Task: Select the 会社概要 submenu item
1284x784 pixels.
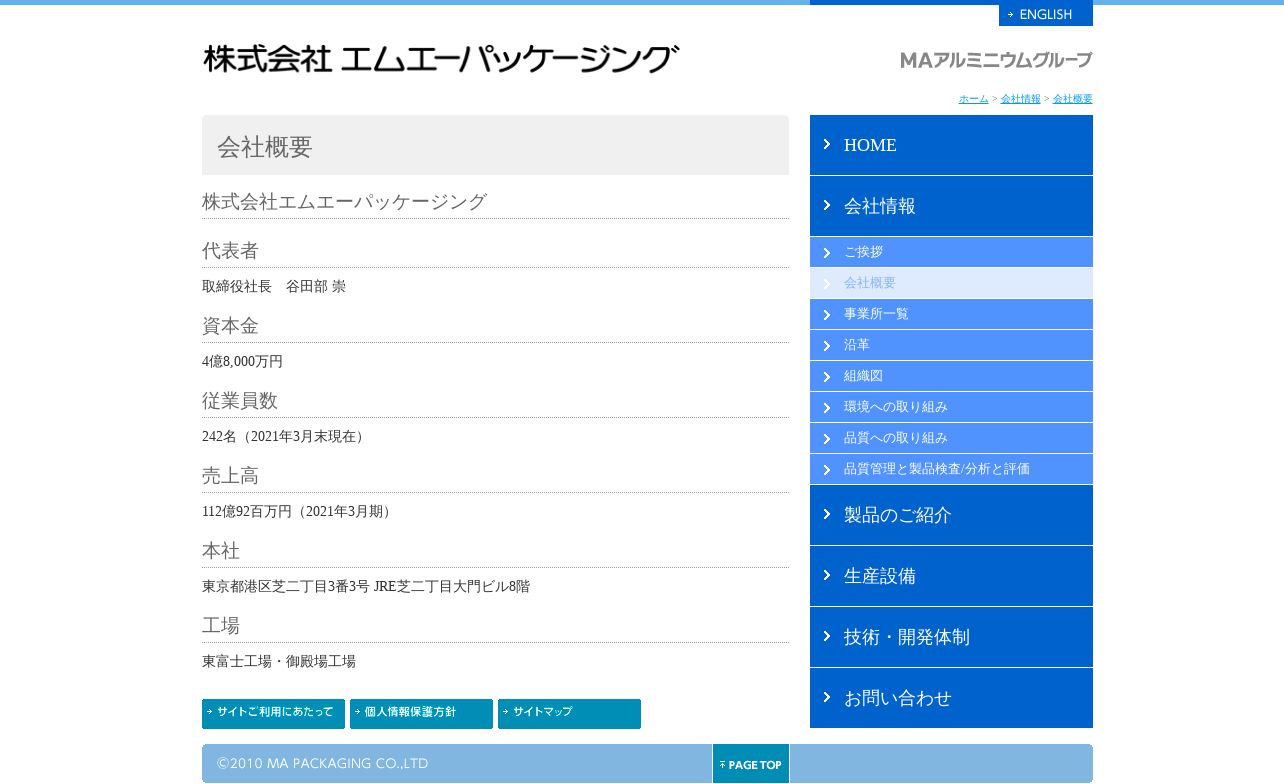Action: 951,283
